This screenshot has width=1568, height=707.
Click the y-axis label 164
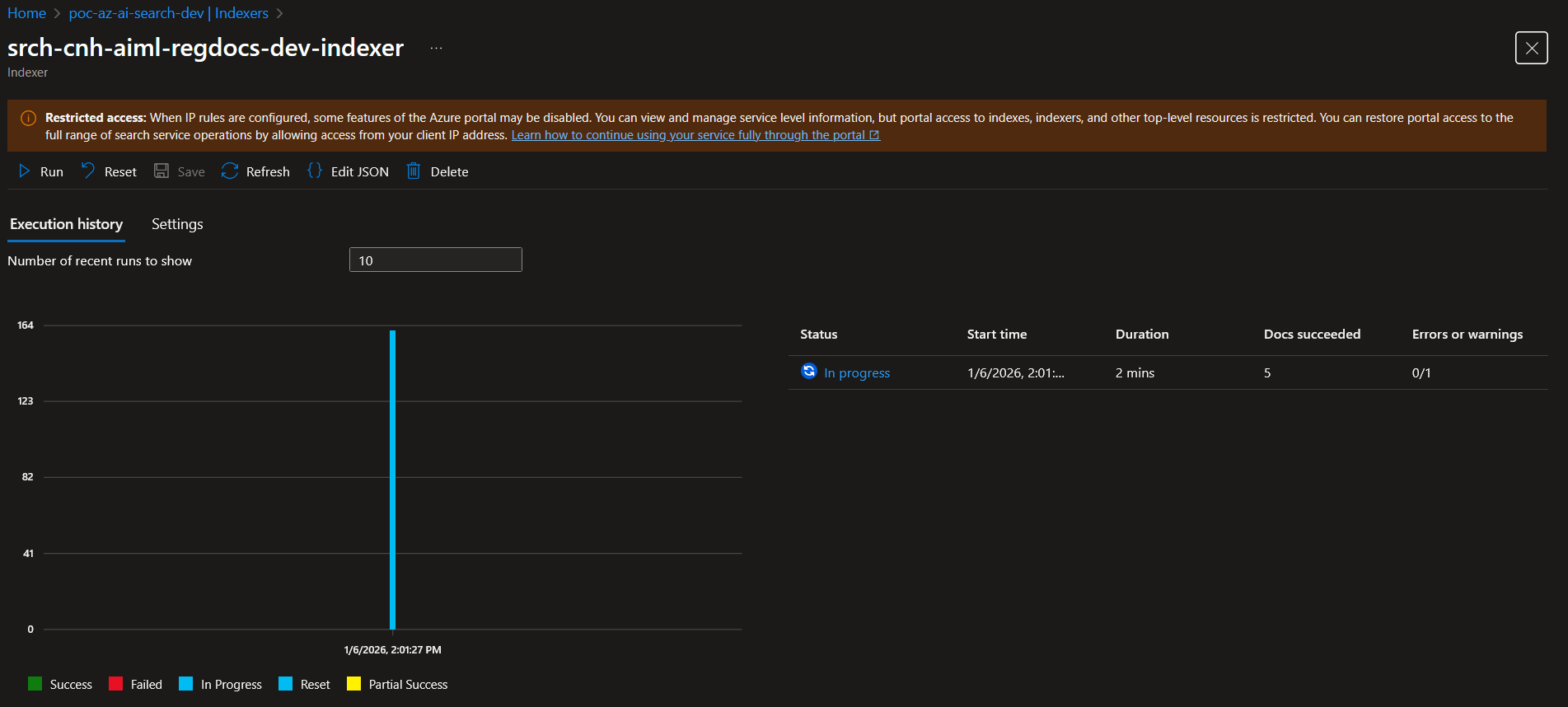[x=26, y=325]
